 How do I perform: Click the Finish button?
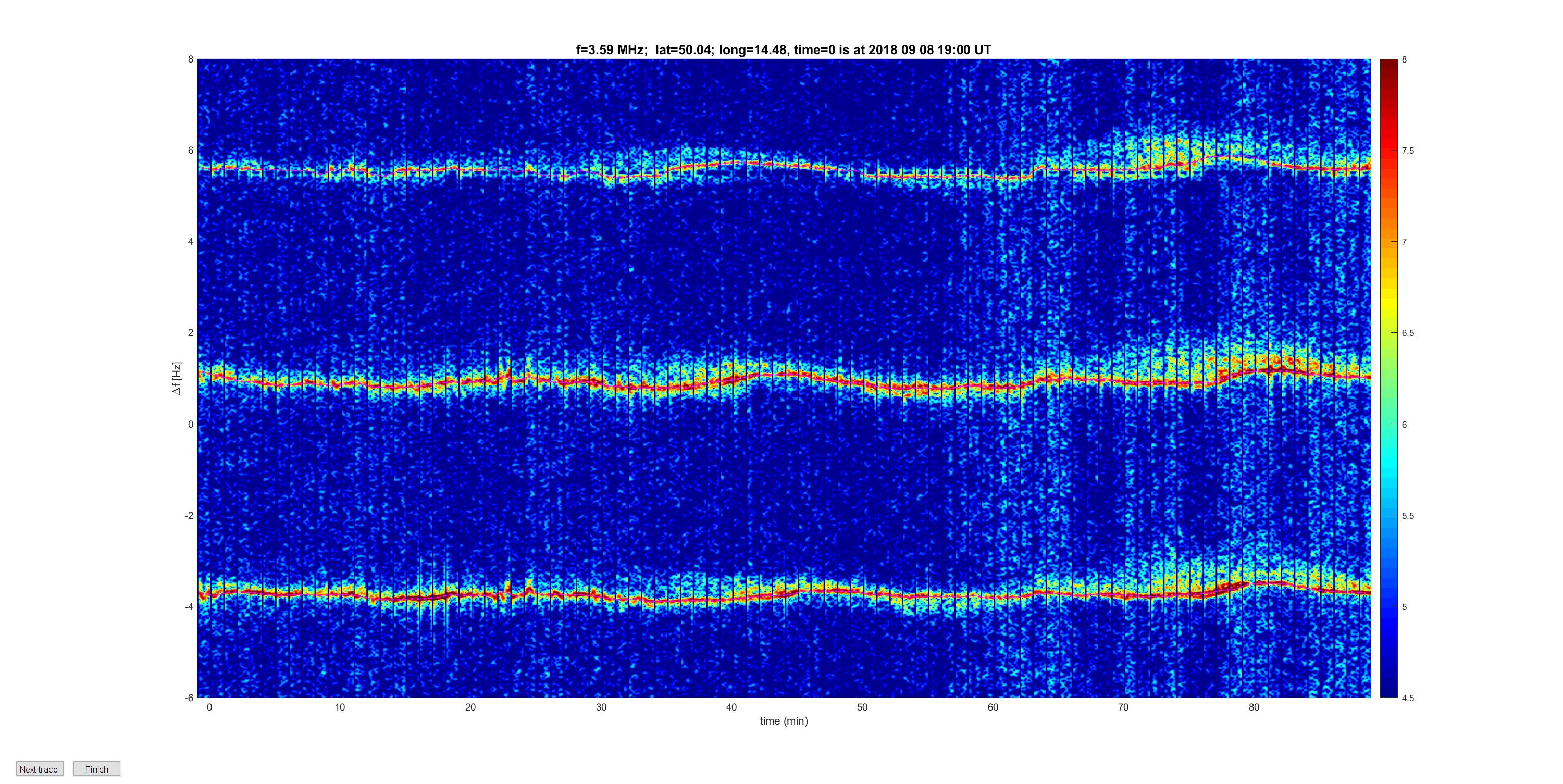click(x=96, y=769)
